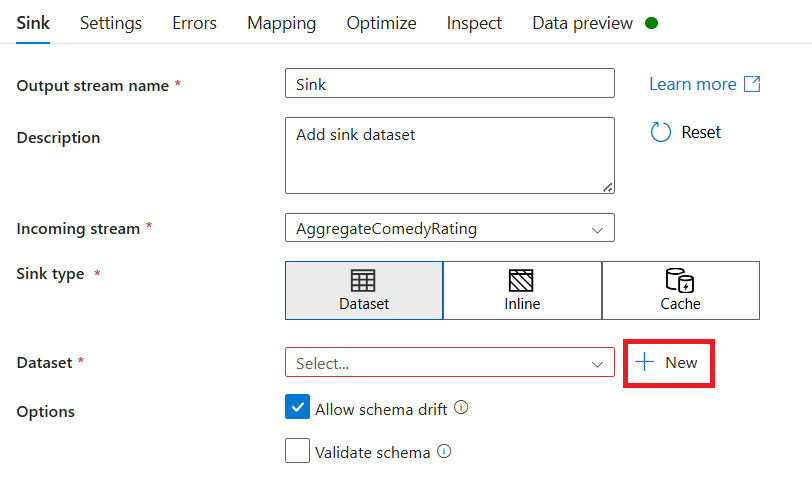Switch to the Settings tab
This screenshot has width=812, height=478.
pos(111,22)
